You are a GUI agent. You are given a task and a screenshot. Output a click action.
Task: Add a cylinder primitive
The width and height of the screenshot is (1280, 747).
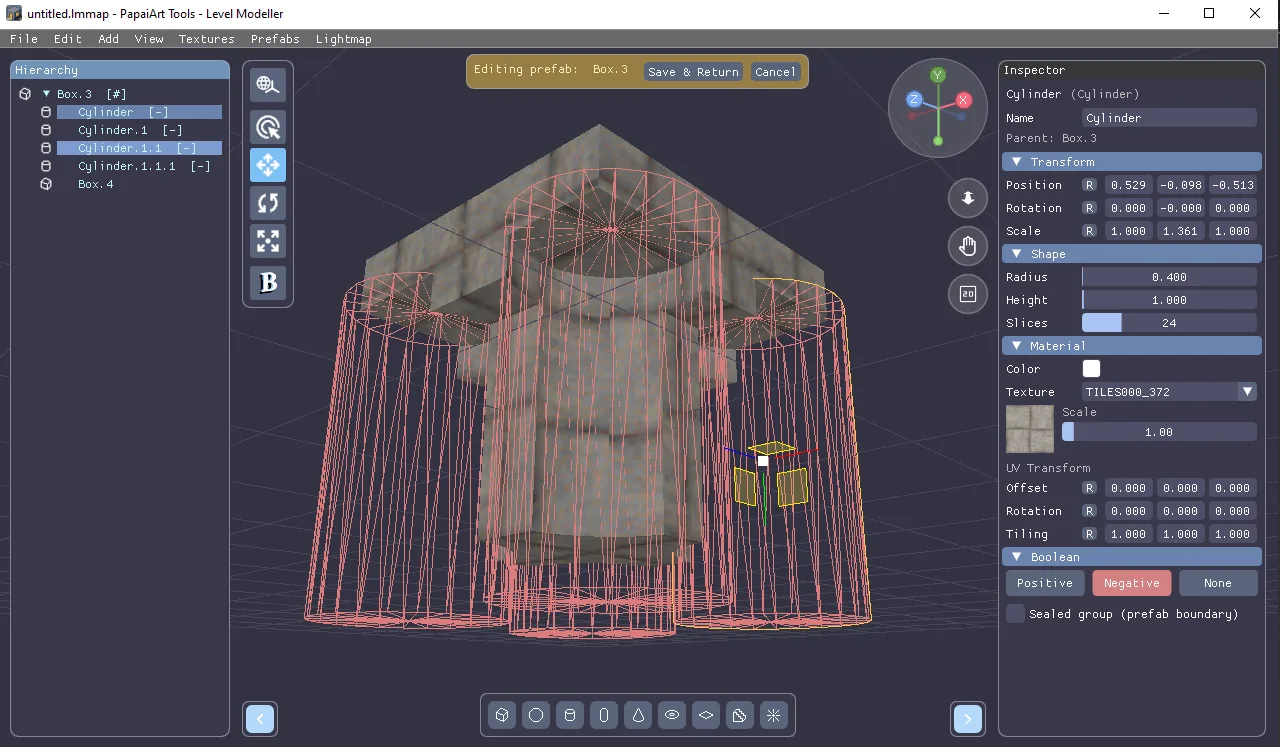pos(570,715)
